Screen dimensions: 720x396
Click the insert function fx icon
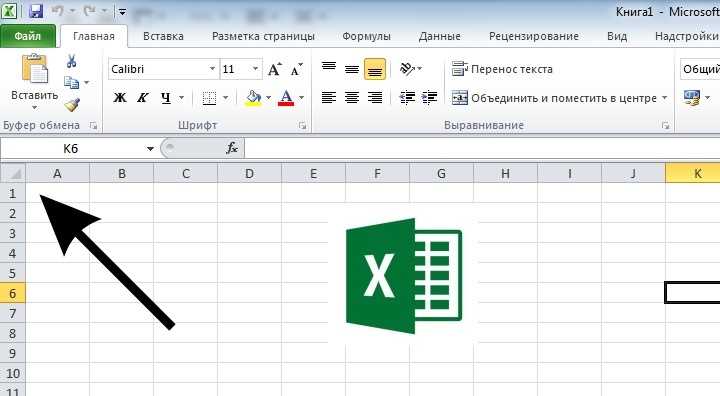(232, 148)
